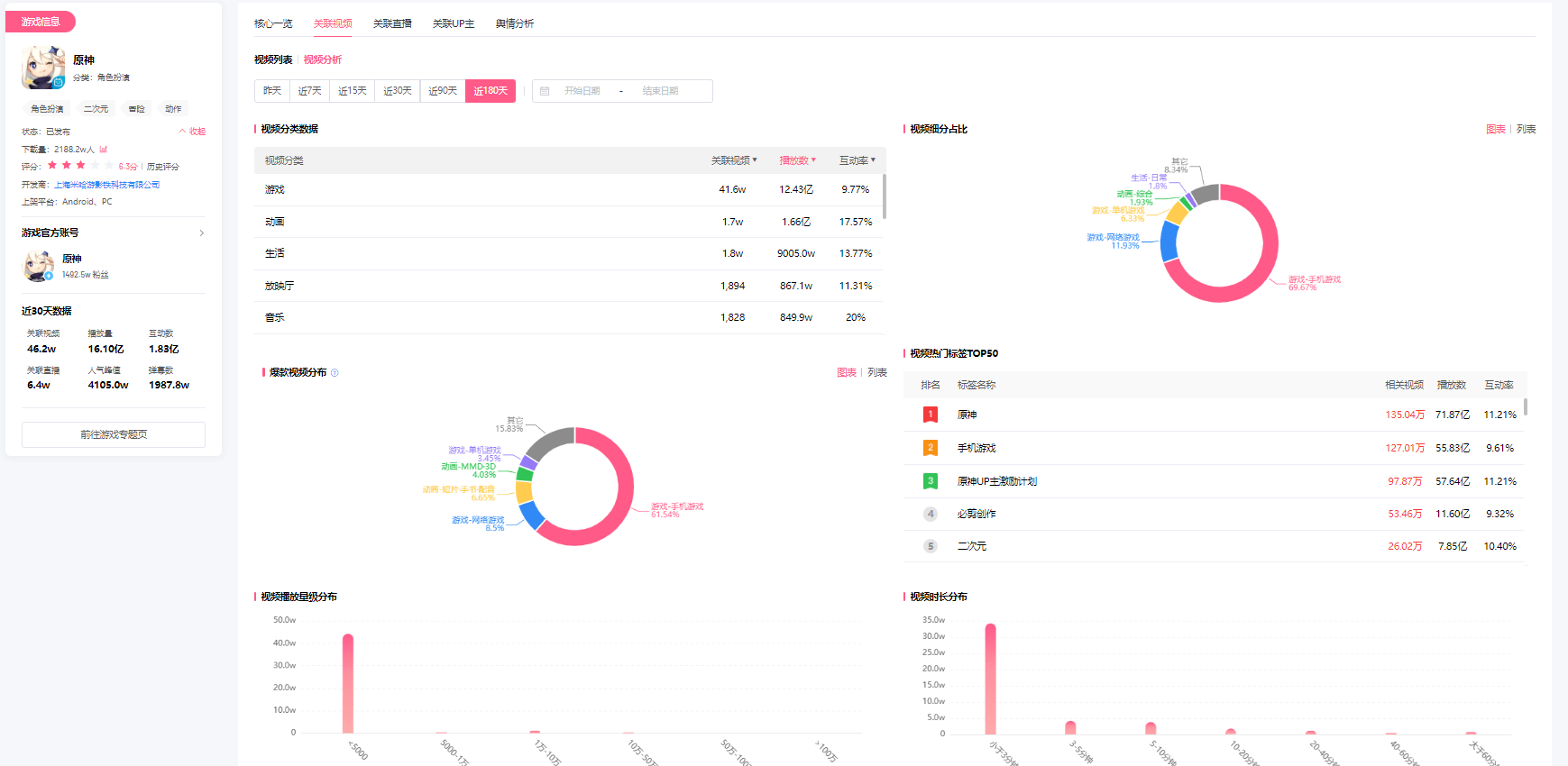This screenshot has width=1568, height=766.
Task: Click the 动画 row in category table
Action: (x=570, y=222)
